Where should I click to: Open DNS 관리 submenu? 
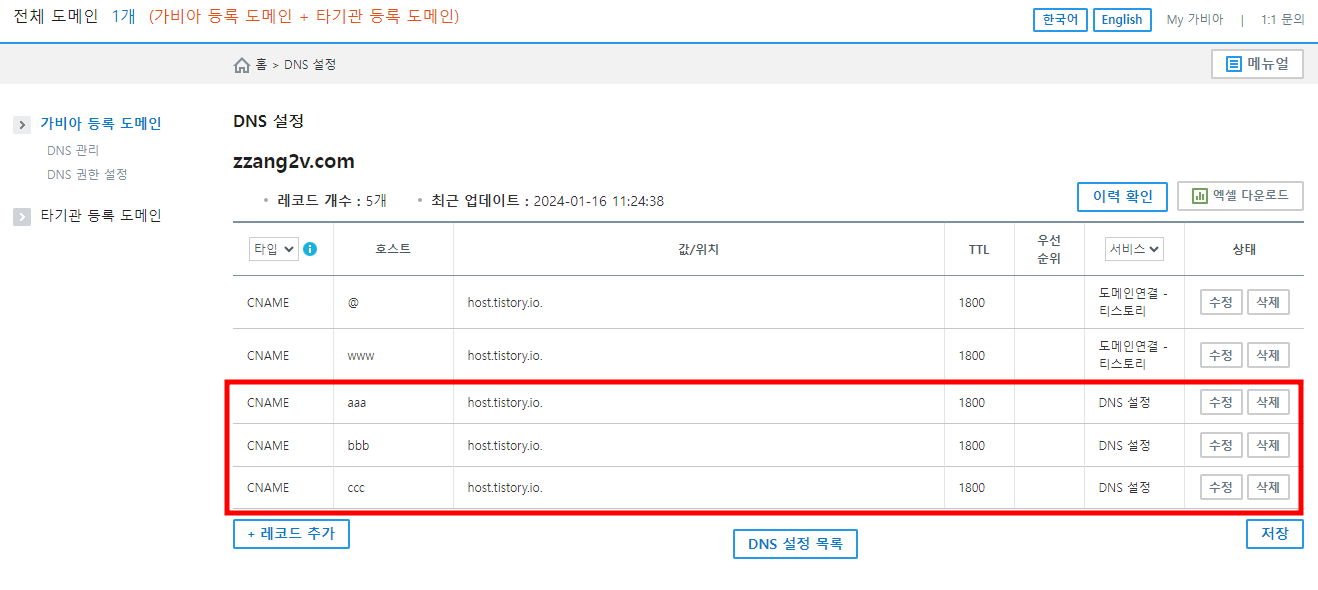[73, 150]
